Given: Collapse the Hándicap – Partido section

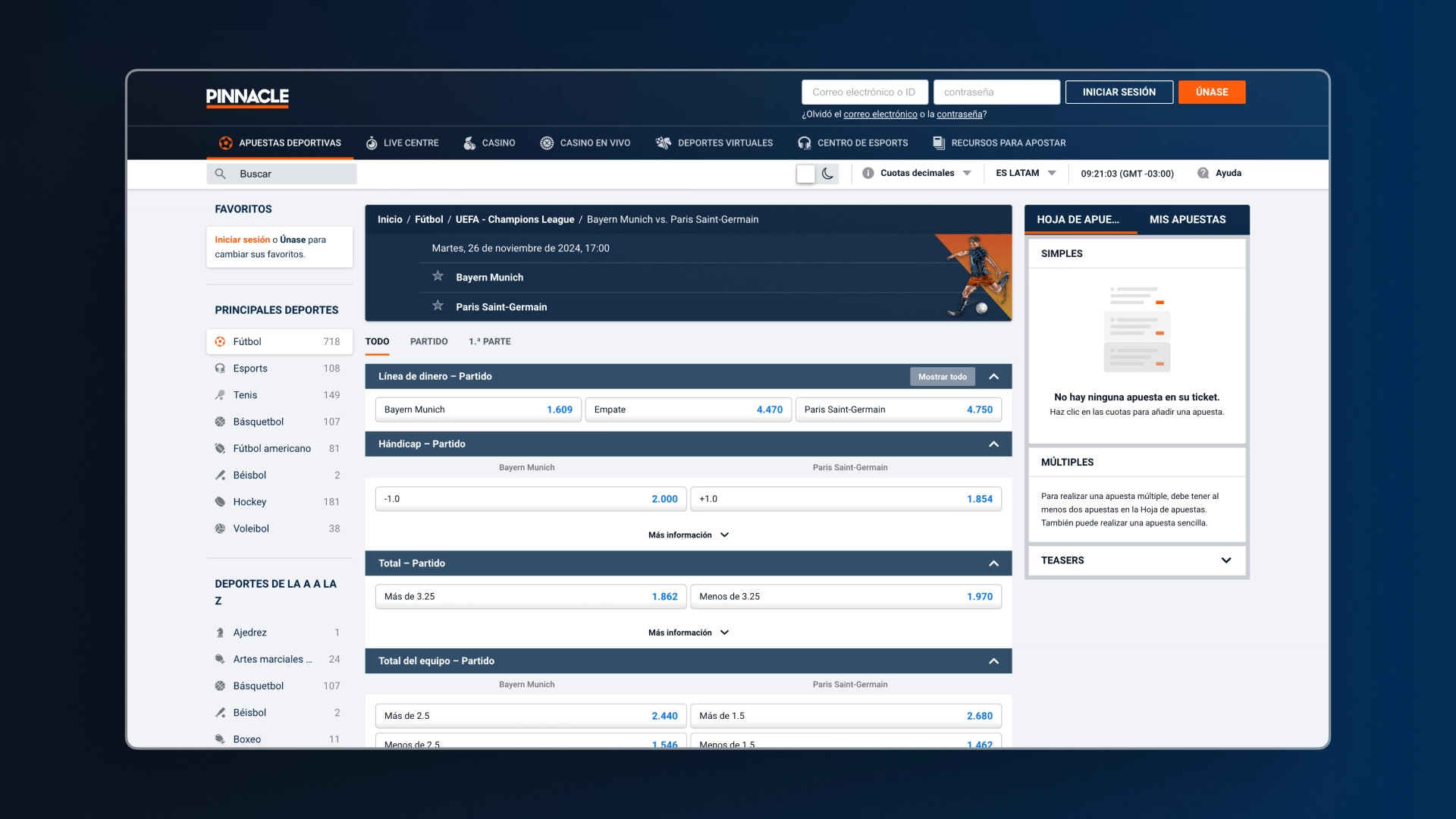Looking at the screenshot, I should tap(994, 444).
